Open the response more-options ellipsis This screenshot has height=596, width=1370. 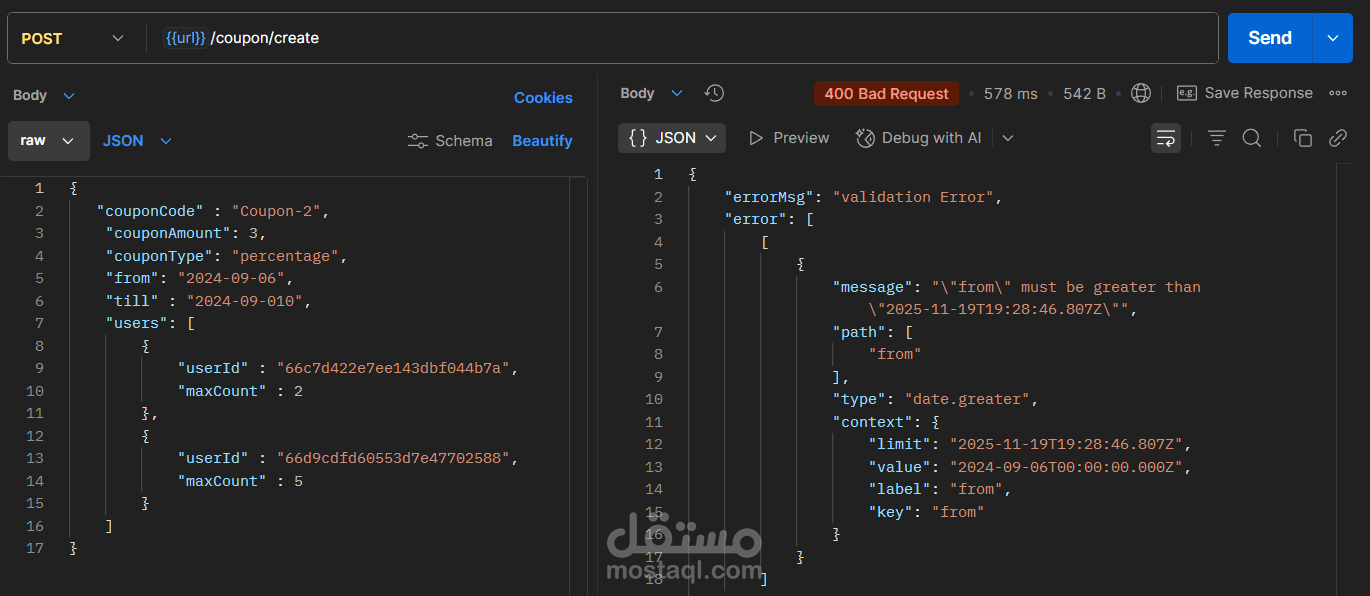tap(1338, 93)
